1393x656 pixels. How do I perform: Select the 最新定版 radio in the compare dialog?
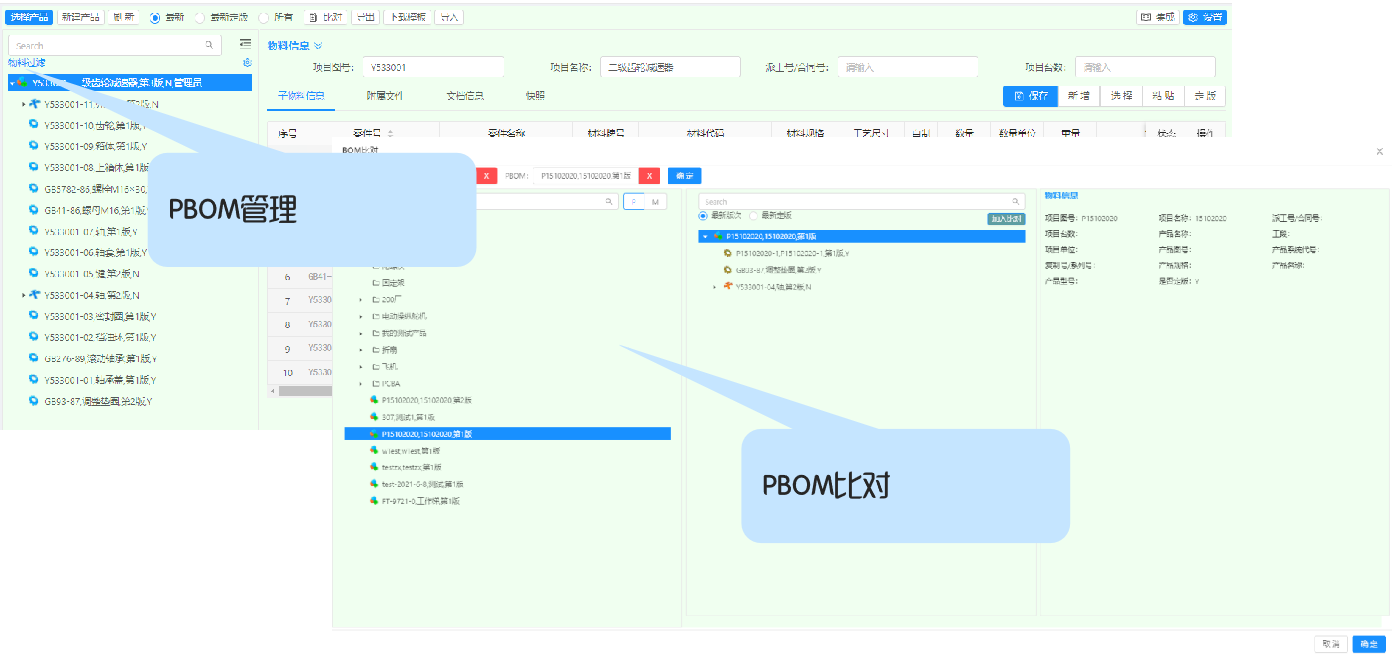pyautogui.click(x=755, y=215)
